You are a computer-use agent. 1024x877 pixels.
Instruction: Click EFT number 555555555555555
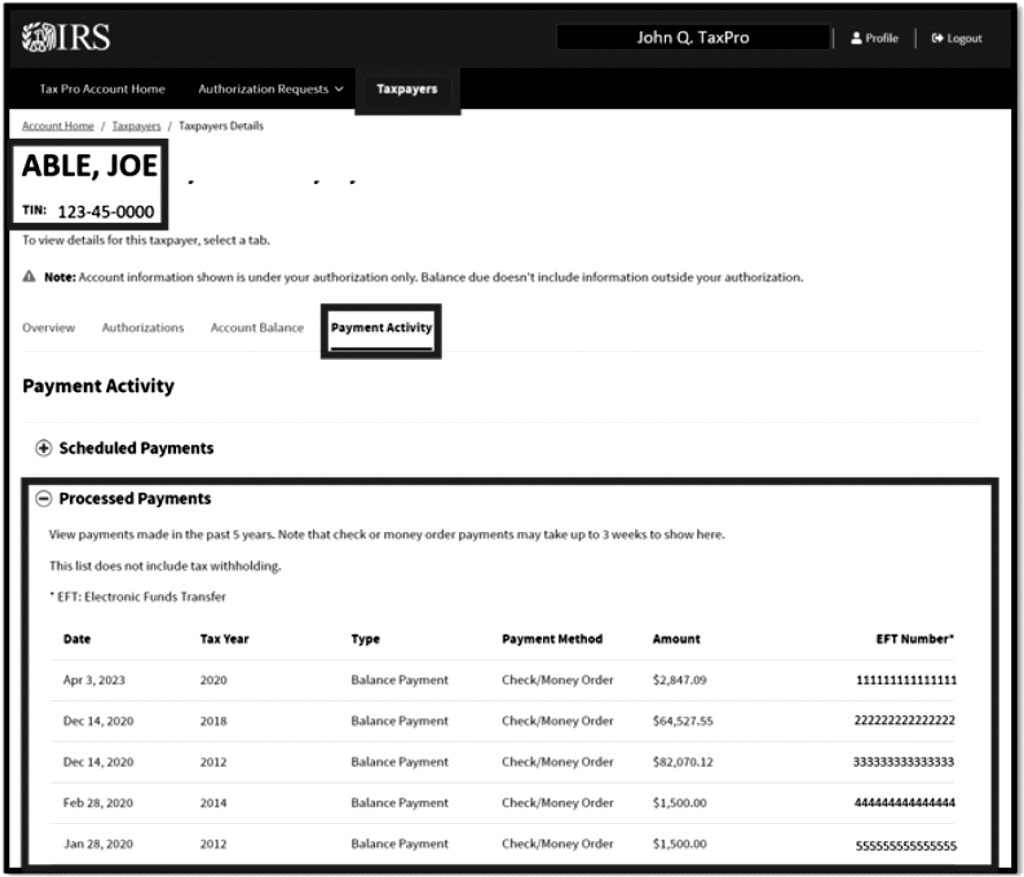(906, 846)
